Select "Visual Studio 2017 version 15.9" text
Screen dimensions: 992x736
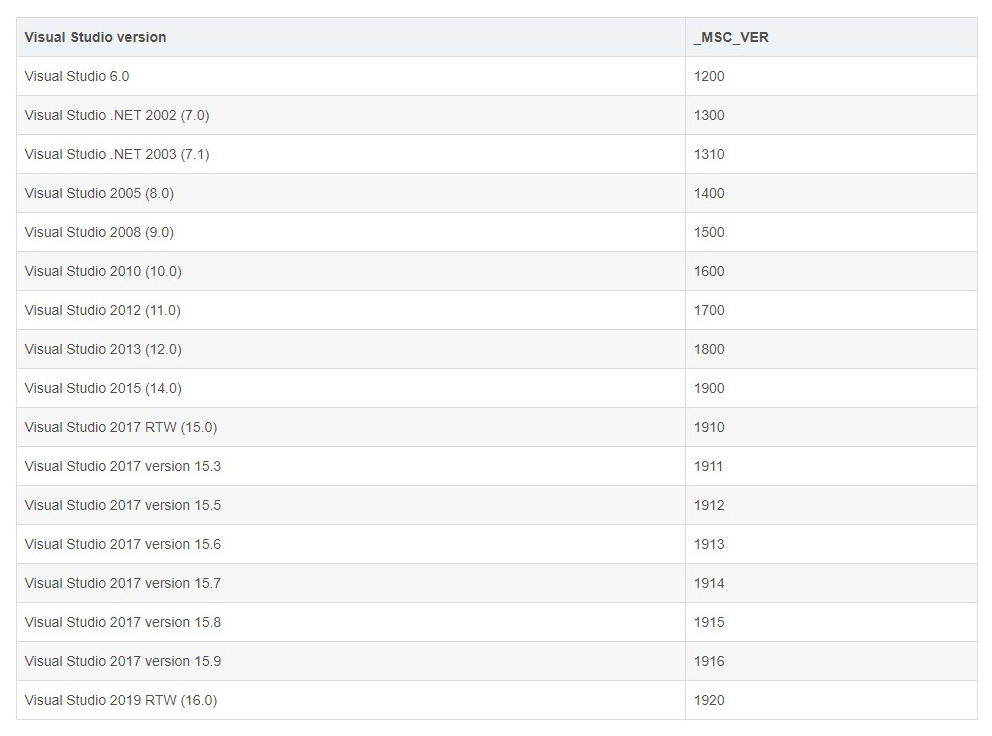pyautogui.click(x=123, y=661)
